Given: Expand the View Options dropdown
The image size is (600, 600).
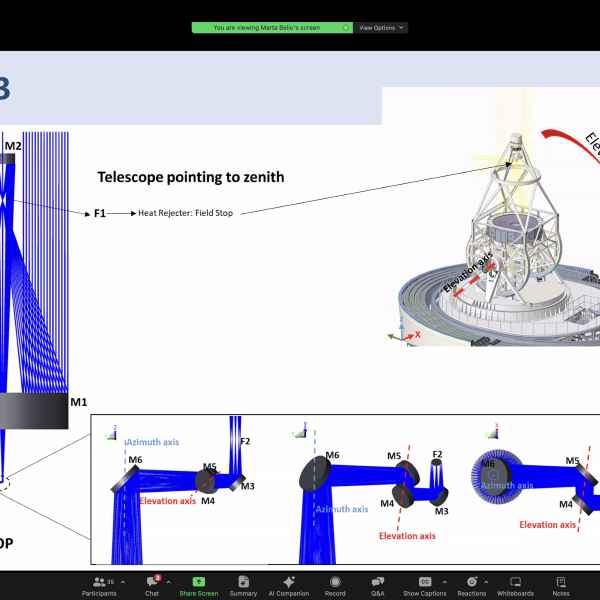Looking at the screenshot, I should [x=381, y=28].
